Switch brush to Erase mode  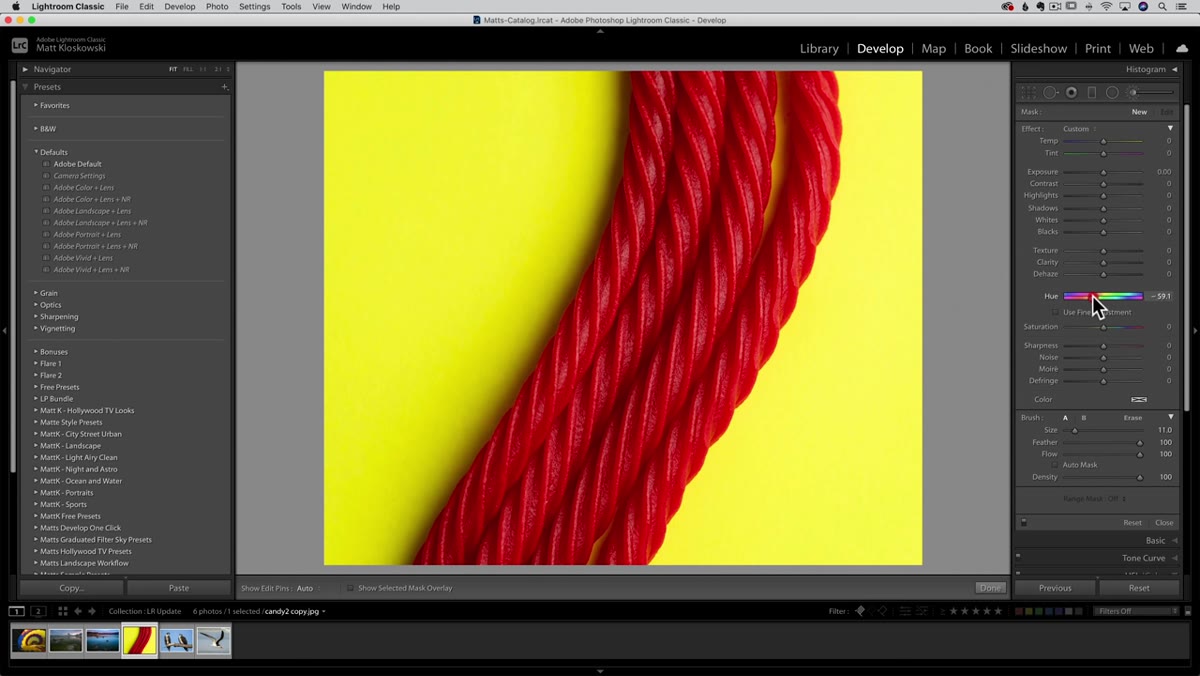(x=1133, y=418)
